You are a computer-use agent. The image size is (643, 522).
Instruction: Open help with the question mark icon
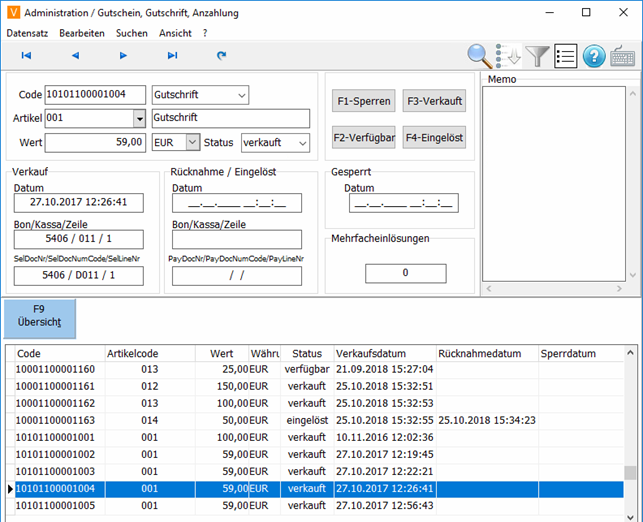click(x=594, y=56)
